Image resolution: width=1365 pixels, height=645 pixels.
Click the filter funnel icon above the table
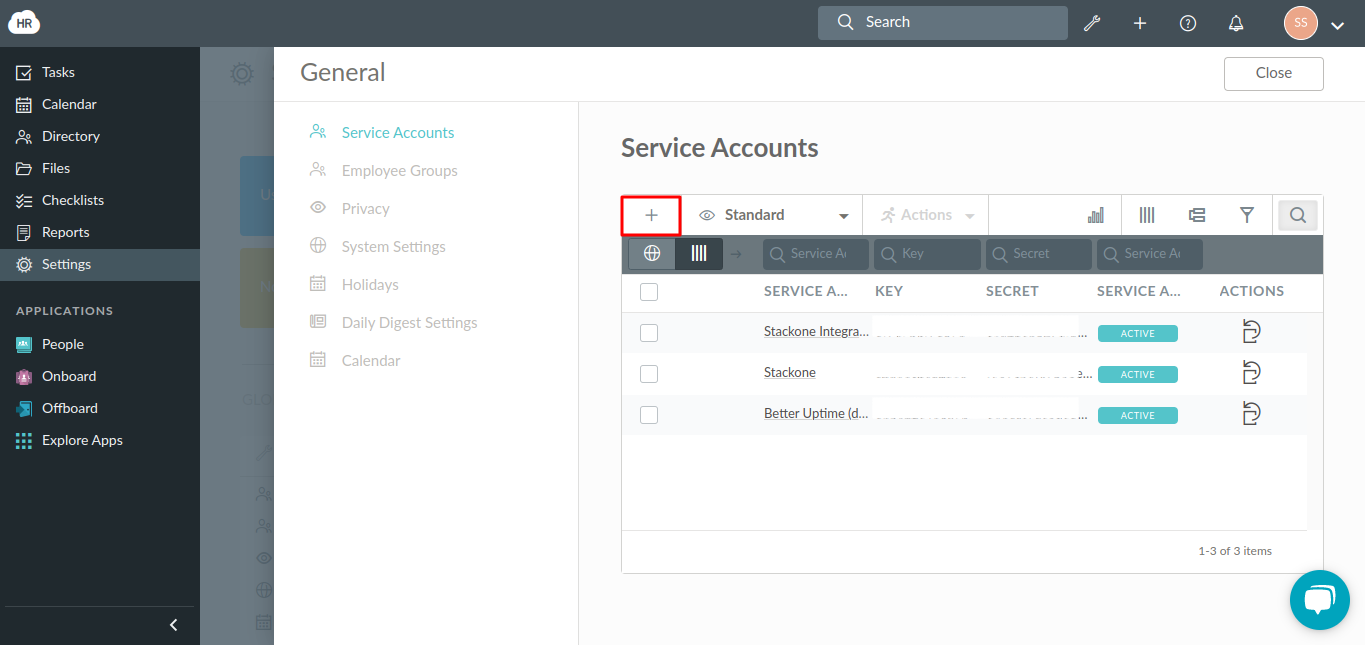tap(1246, 214)
